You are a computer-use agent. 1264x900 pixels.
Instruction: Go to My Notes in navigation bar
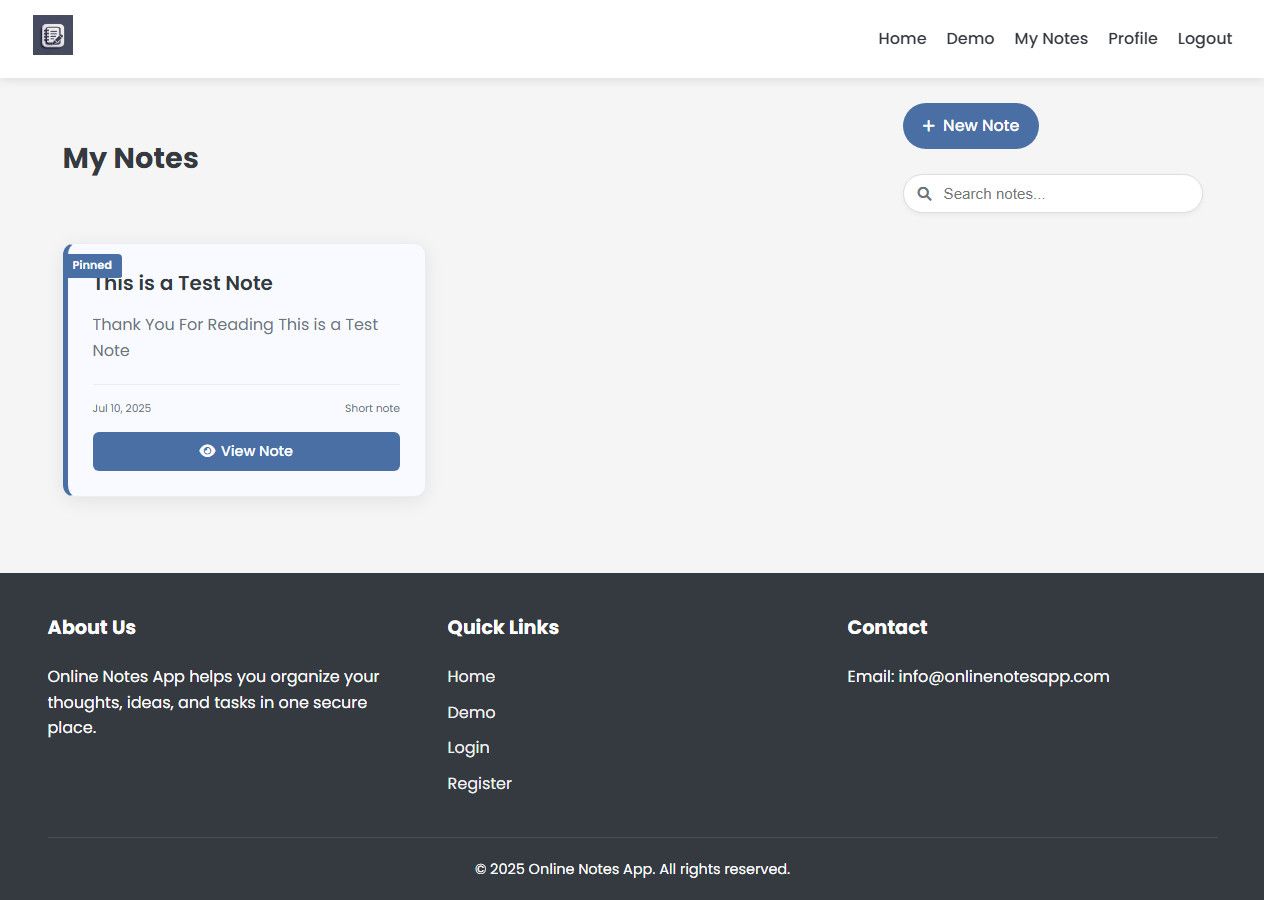(x=1051, y=39)
